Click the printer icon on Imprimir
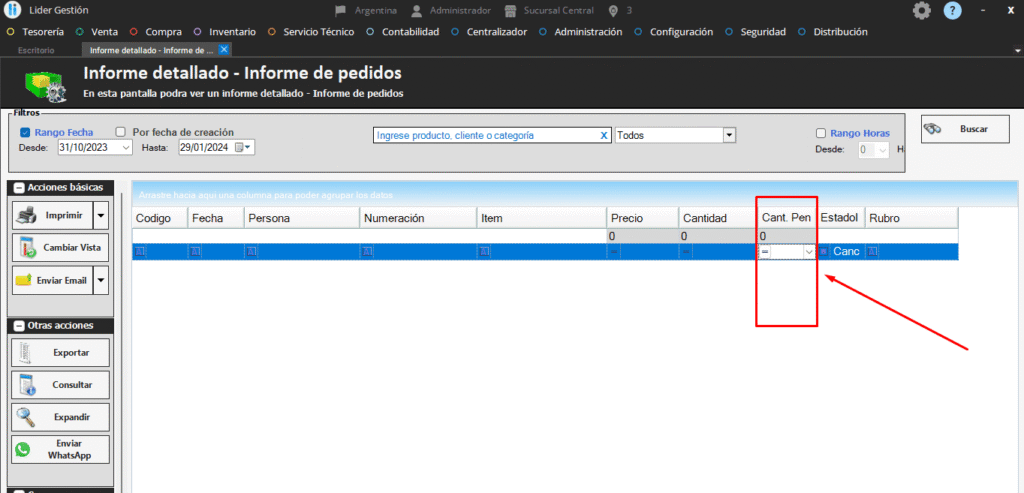 pyautogui.click(x=28, y=215)
